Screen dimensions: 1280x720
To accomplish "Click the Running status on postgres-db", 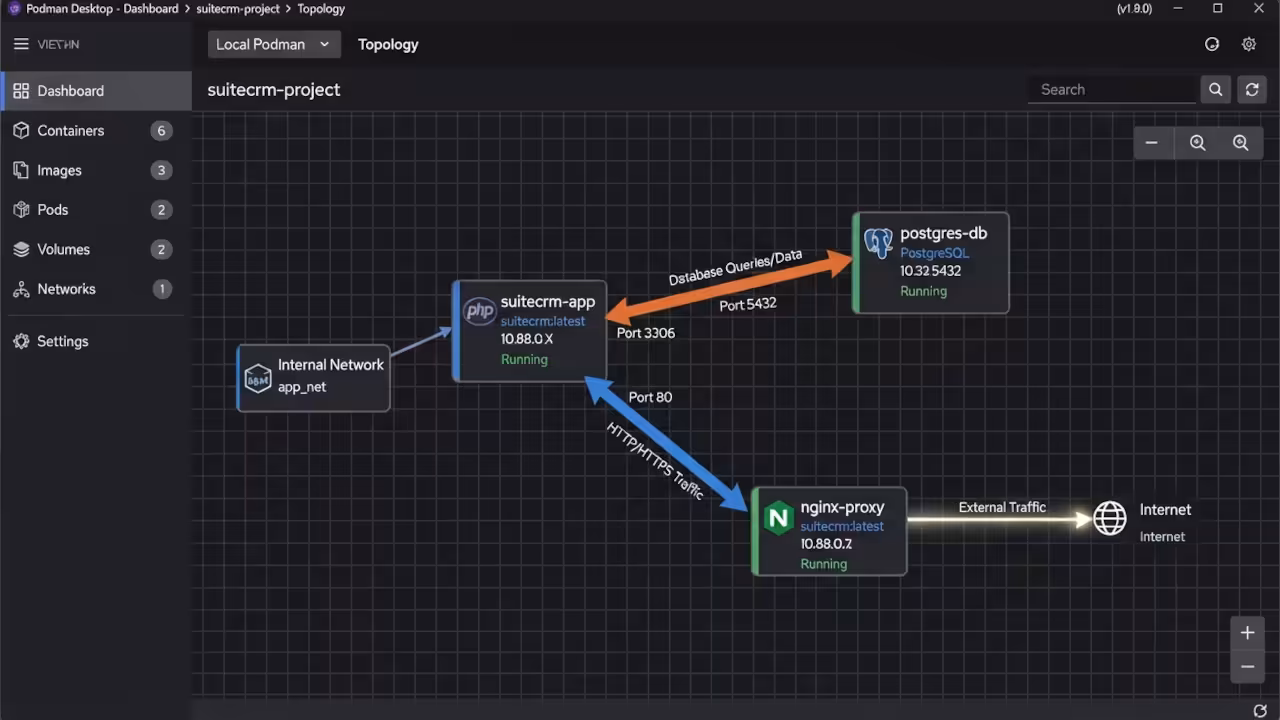I will [923, 291].
